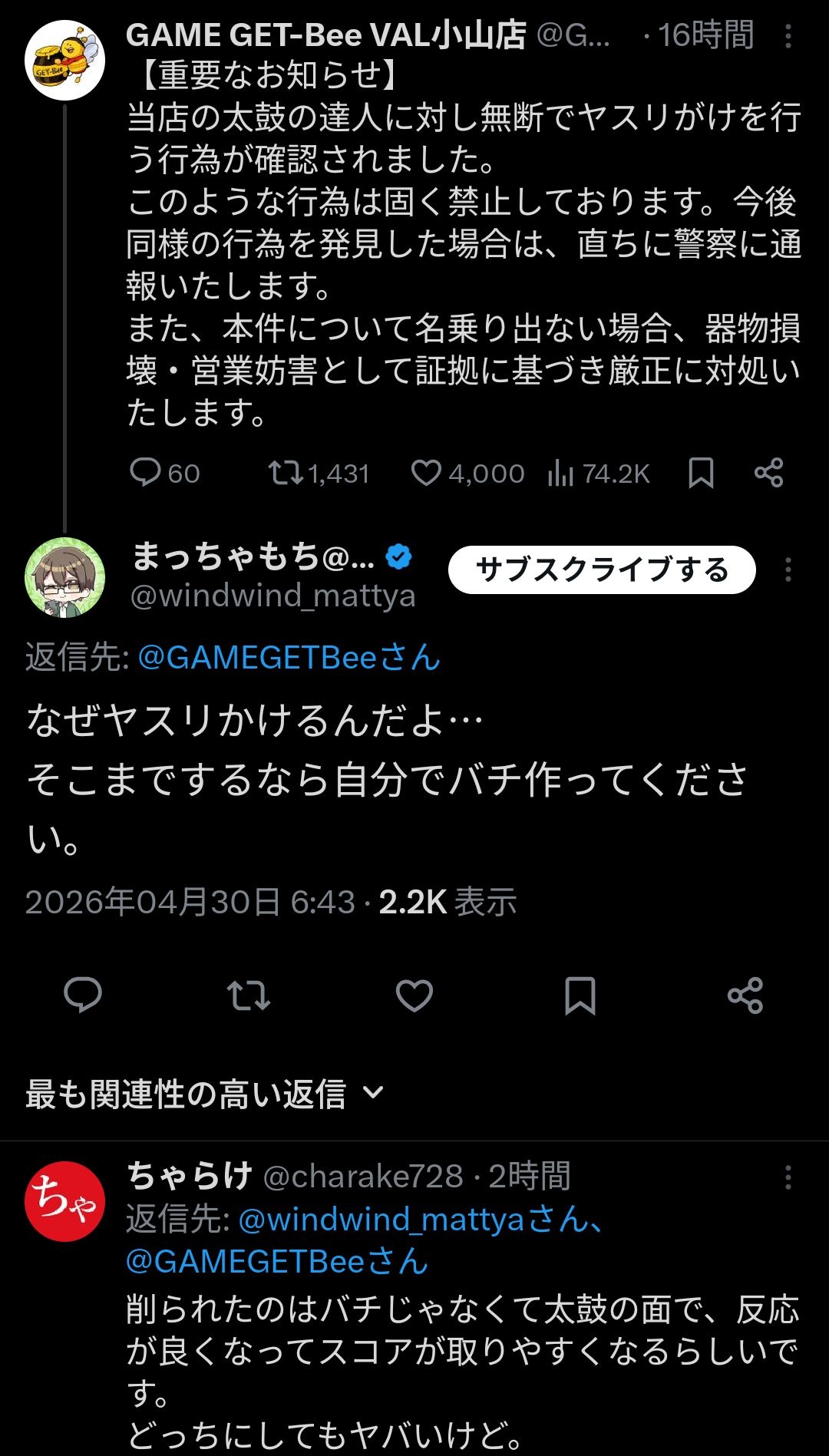
Task: Repost the まっちゃもち reply
Action: [x=249, y=995]
